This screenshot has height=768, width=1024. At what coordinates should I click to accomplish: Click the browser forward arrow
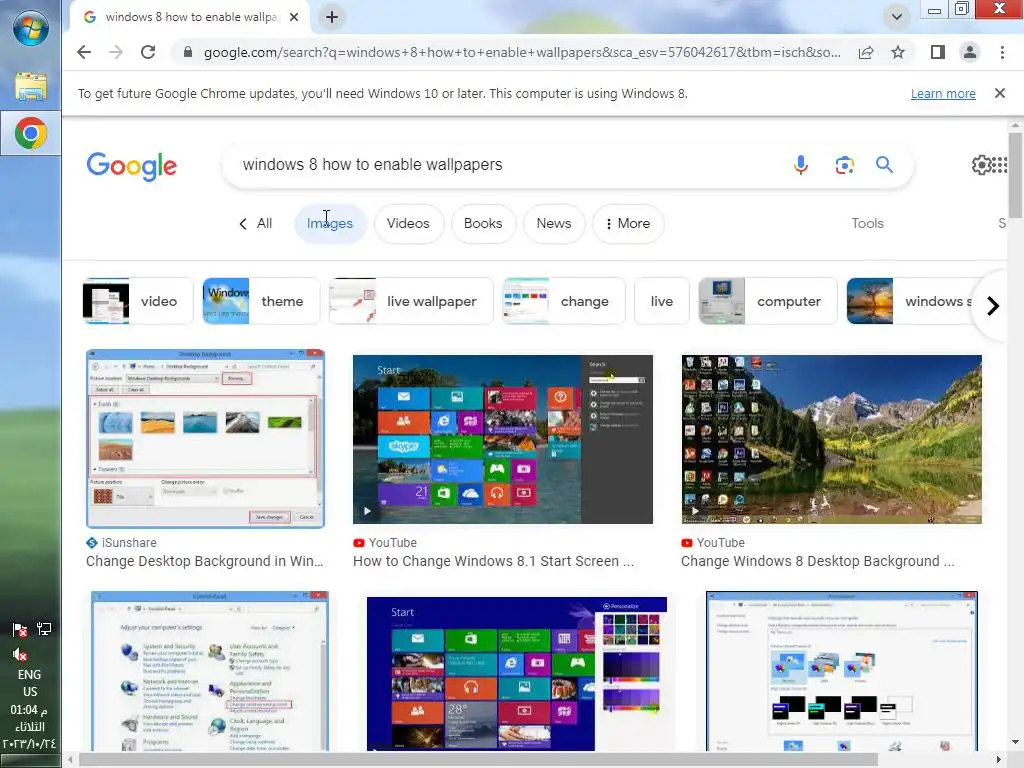tap(116, 52)
